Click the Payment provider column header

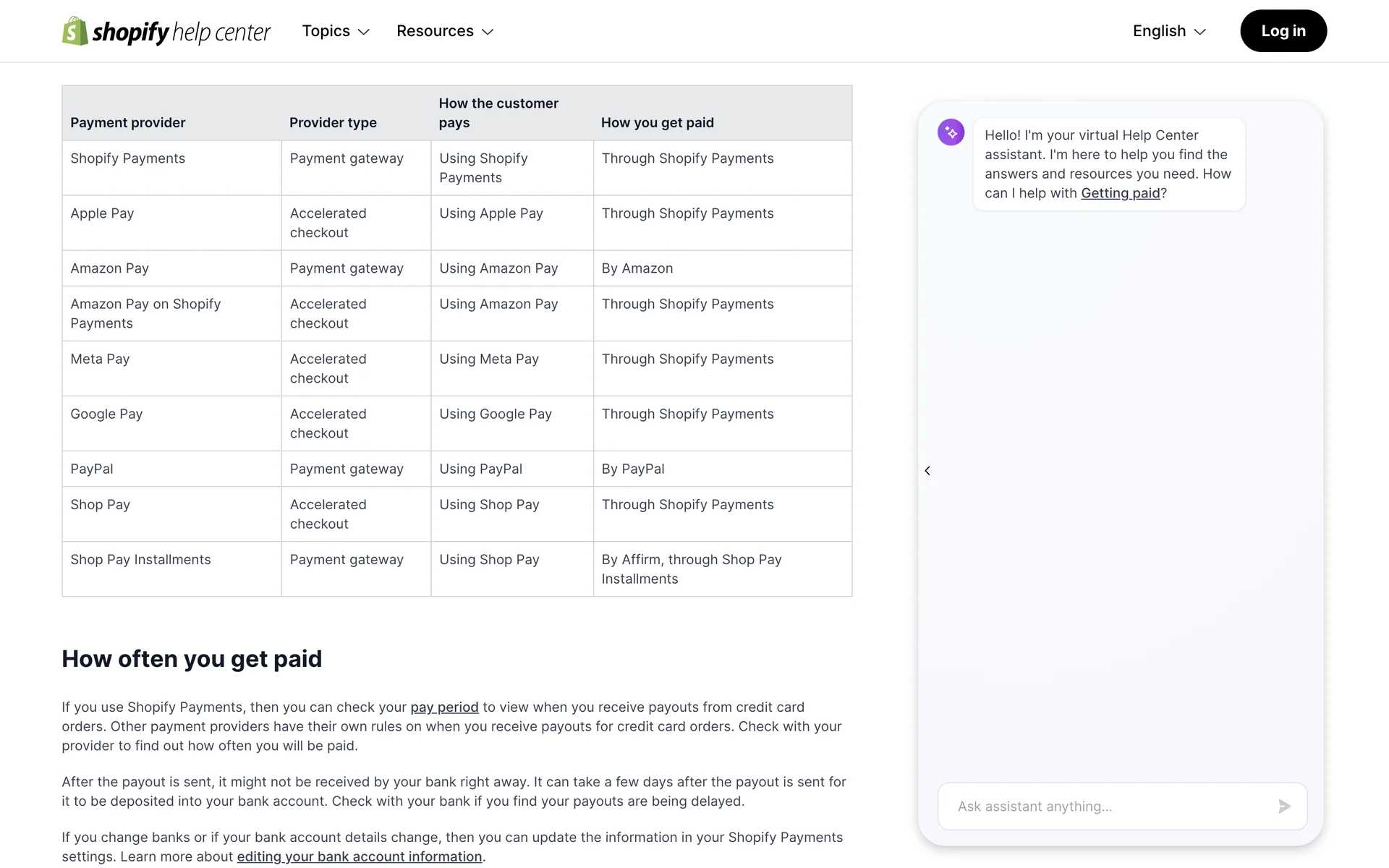128,123
